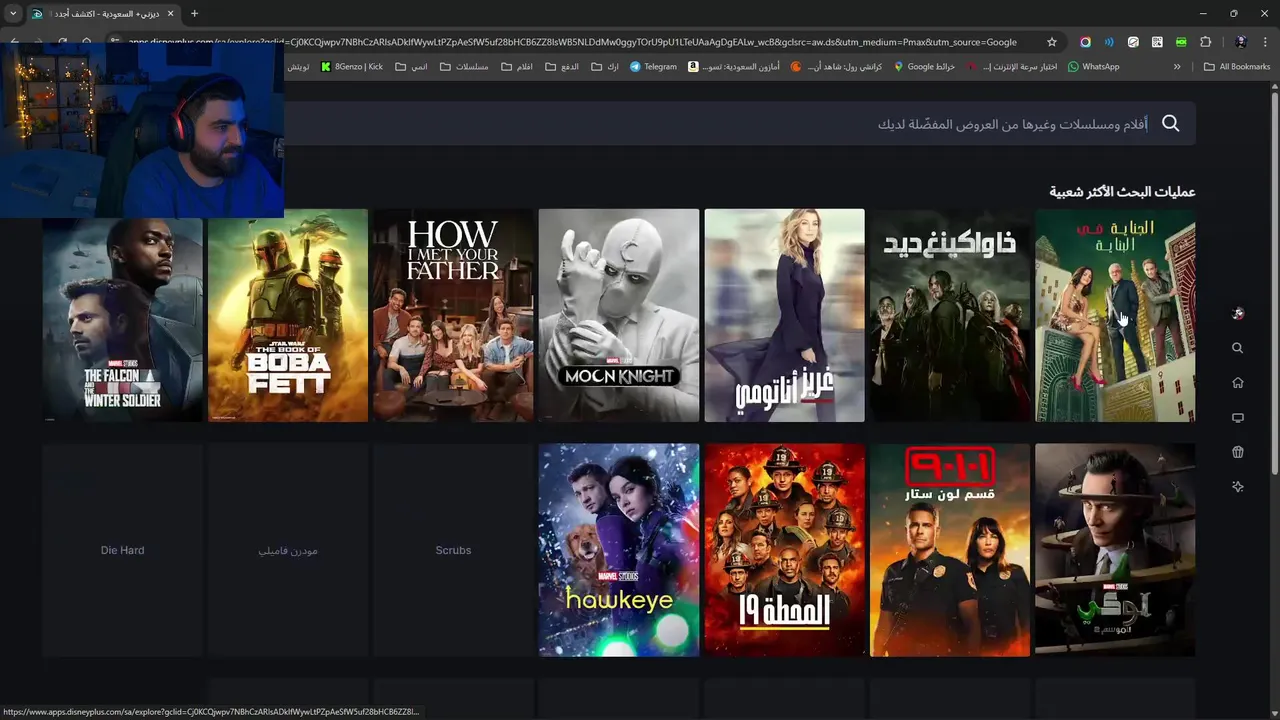Open the Google خرائط bookmark
This screenshot has height=720, width=1280.
point(925,67)
